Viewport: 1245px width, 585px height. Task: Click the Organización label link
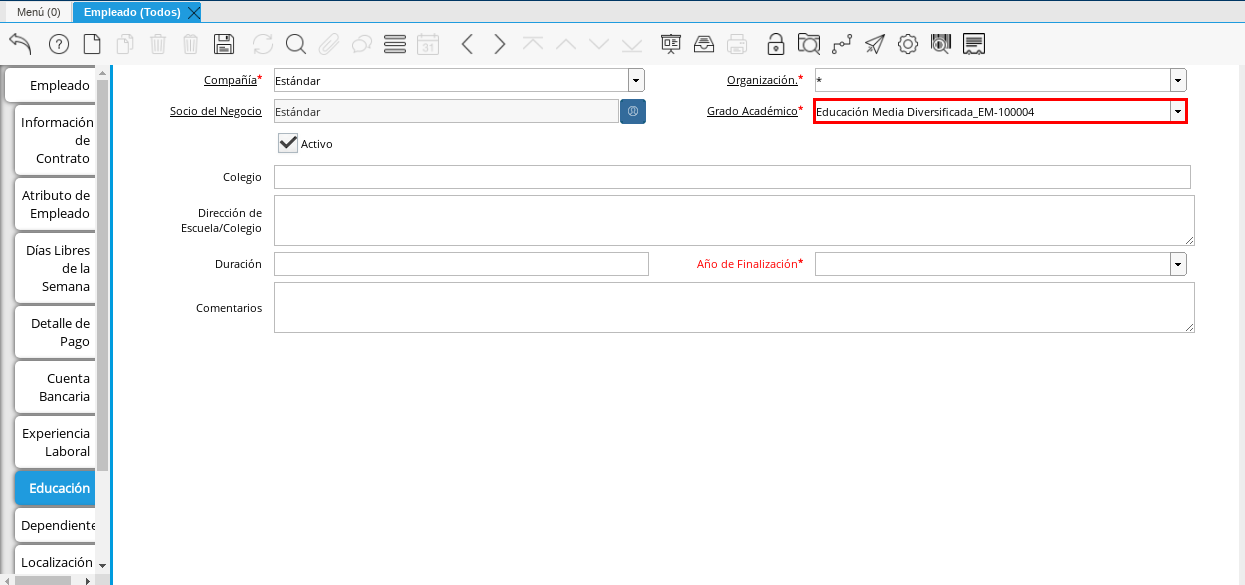tap(762, 80)
